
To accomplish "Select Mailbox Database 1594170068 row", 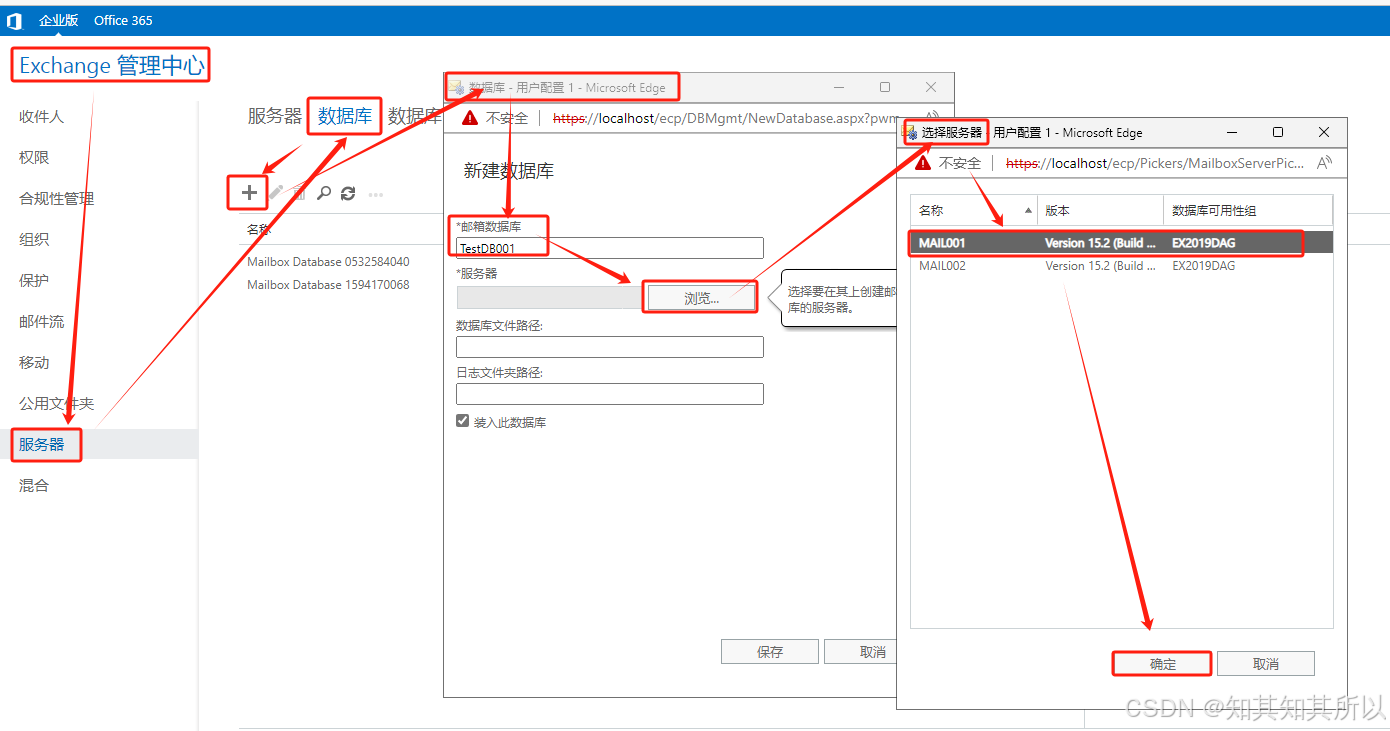I will (328, 285).
